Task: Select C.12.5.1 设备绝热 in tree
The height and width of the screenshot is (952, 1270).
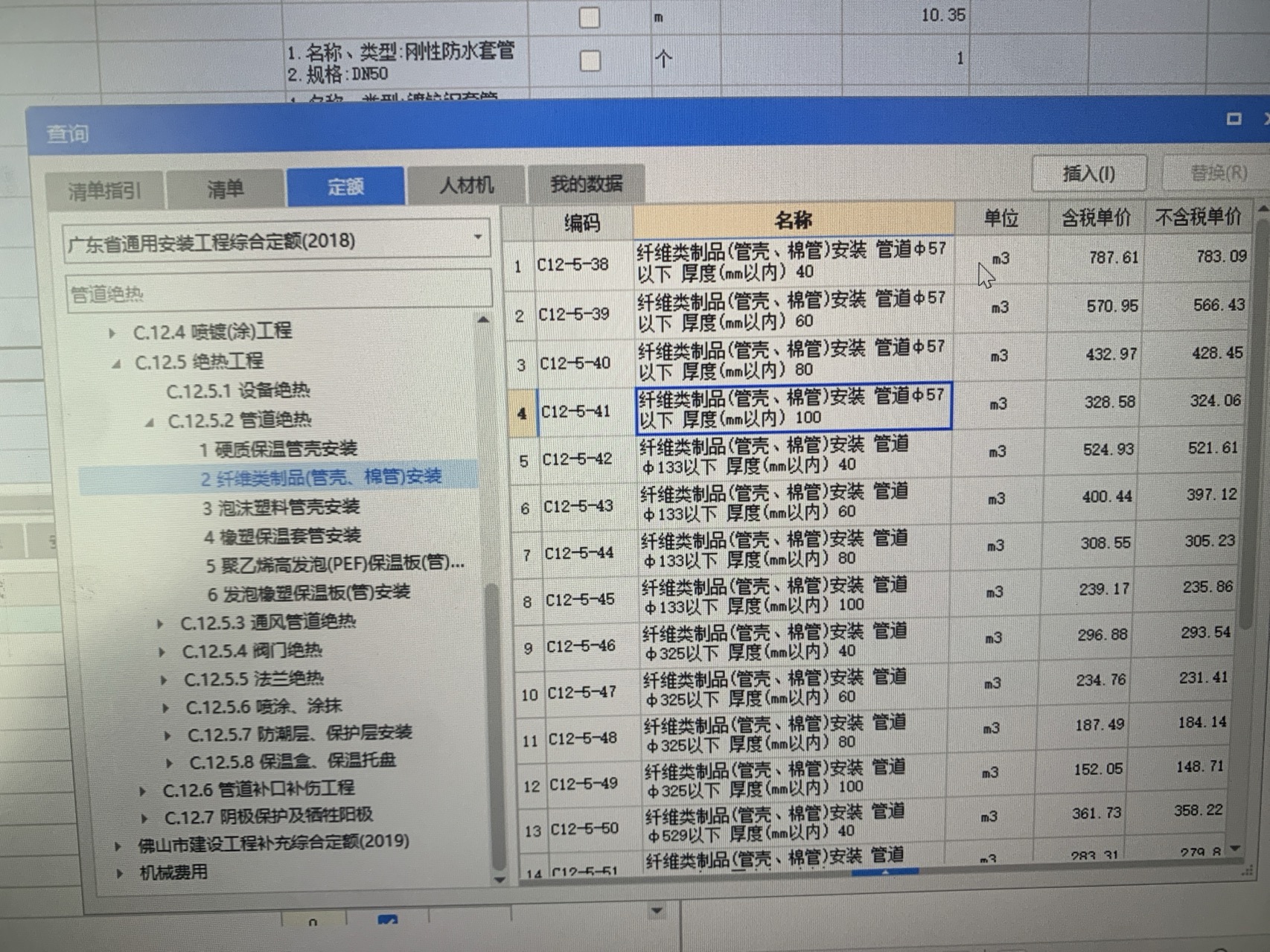Action: click(x=238, y=391)
